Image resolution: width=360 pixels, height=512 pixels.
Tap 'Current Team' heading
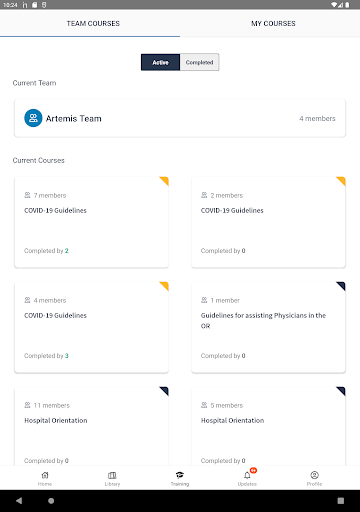click(34, 83)
